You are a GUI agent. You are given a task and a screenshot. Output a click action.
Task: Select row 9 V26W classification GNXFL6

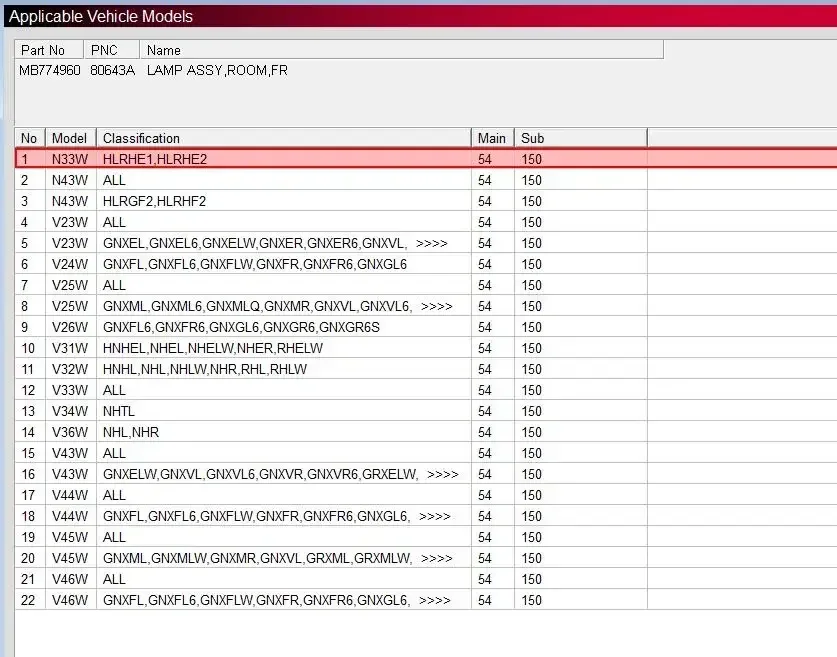click(241, 327)
